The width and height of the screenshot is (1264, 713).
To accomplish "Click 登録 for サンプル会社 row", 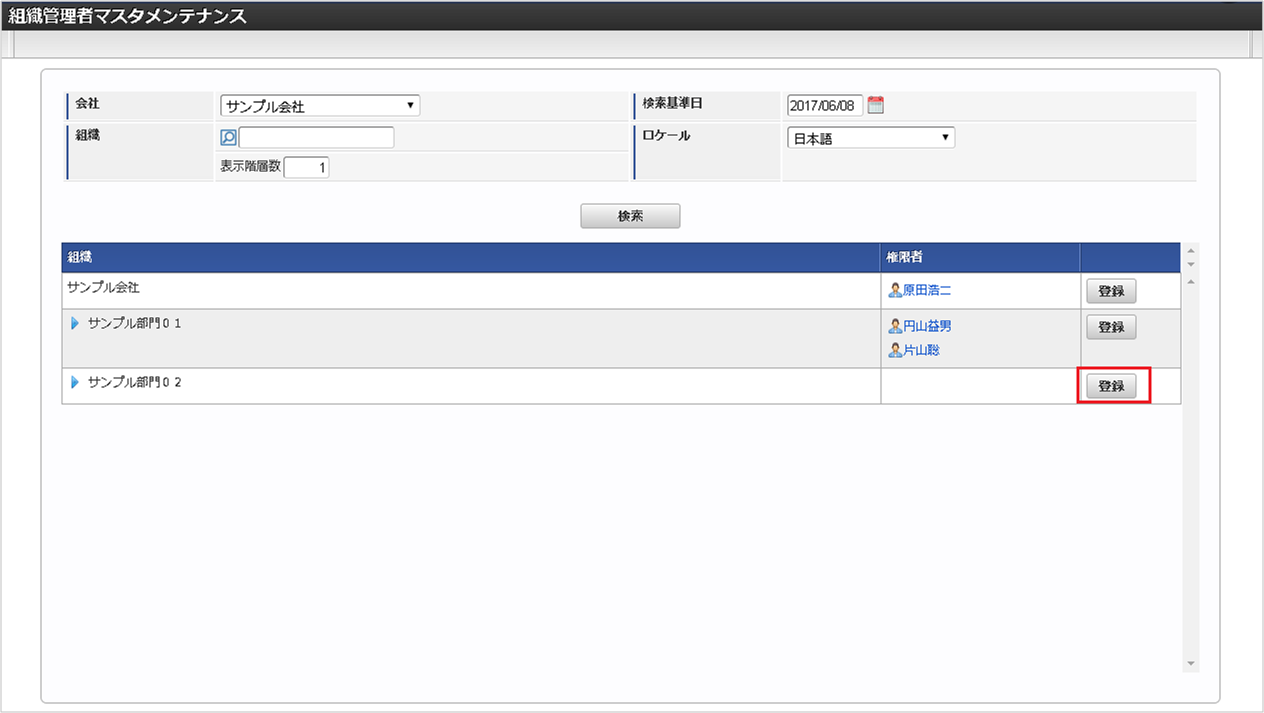I will [1111, 291].
